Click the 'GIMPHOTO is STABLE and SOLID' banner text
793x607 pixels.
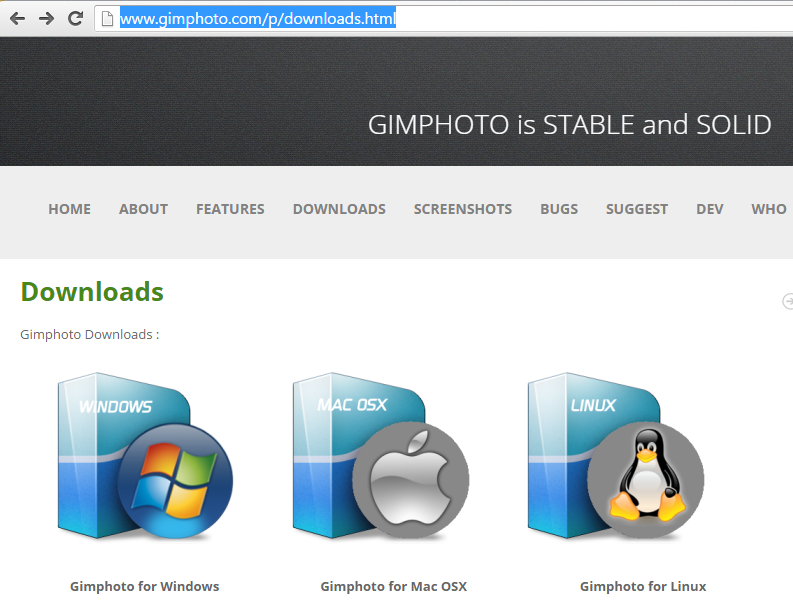coord(569,124)
